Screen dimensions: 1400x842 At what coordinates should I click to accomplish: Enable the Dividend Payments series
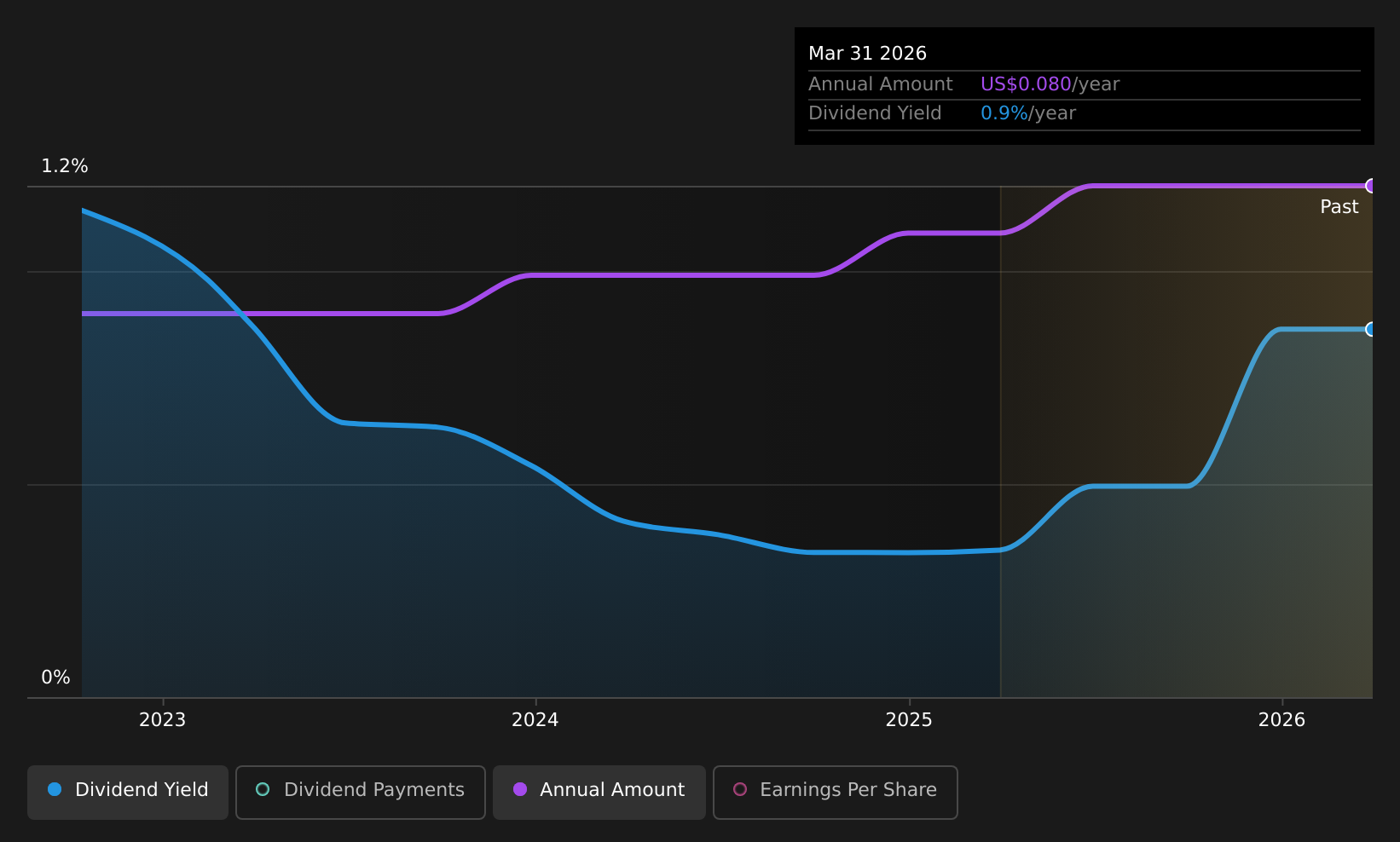(x=361, y=792)
